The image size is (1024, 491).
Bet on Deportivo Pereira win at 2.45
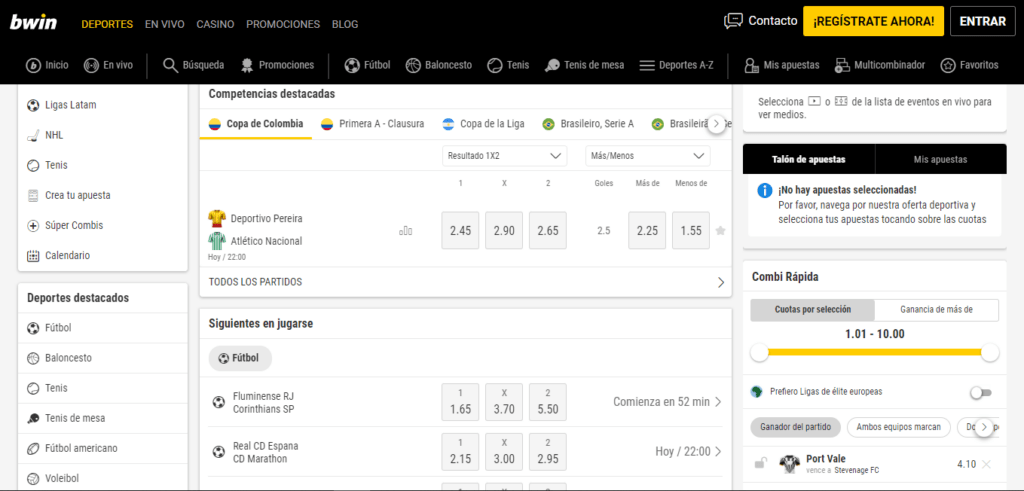coord(460,230)
